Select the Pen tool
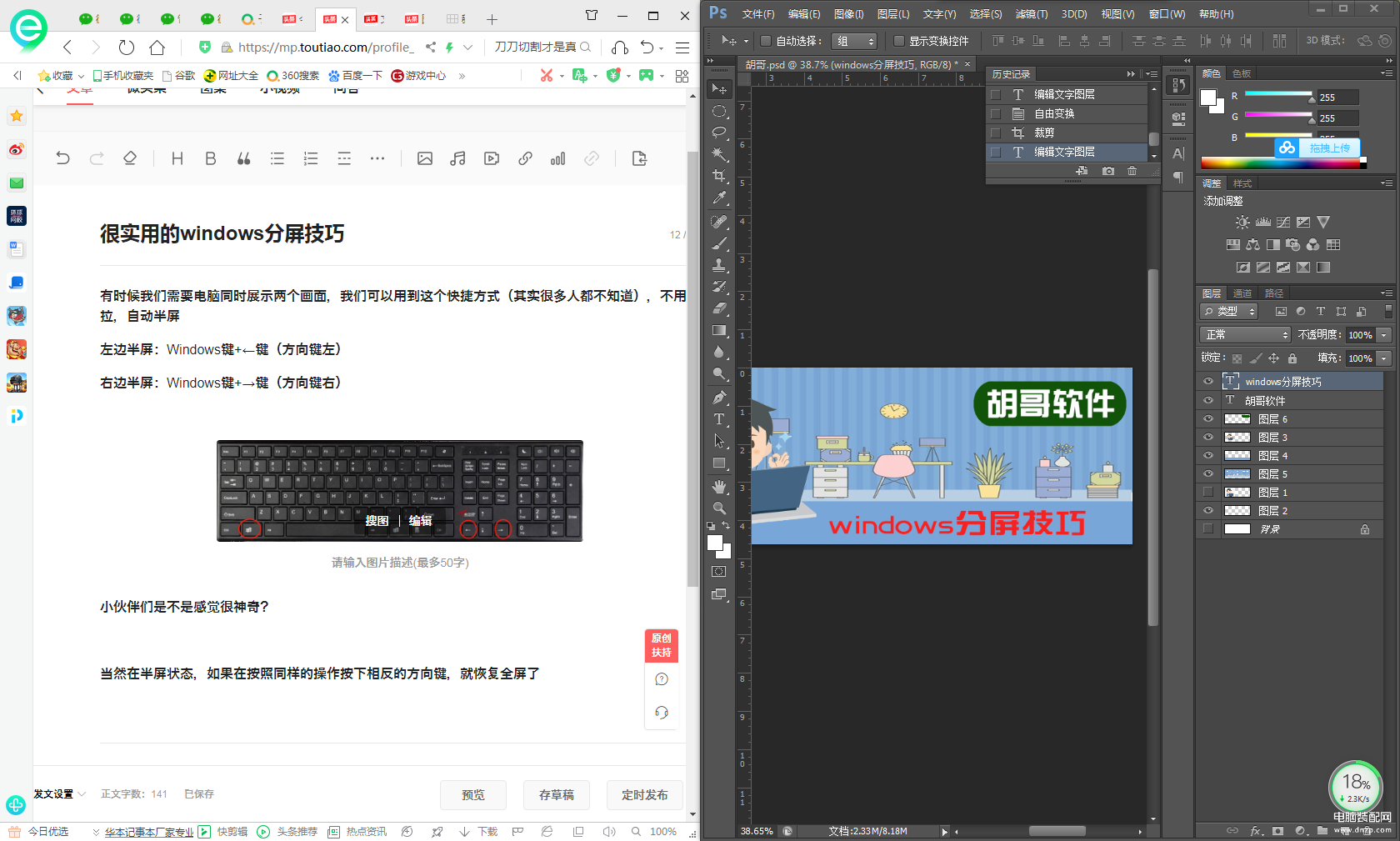The width and height of the screenshot is (1400, 841). coord(719,398)
